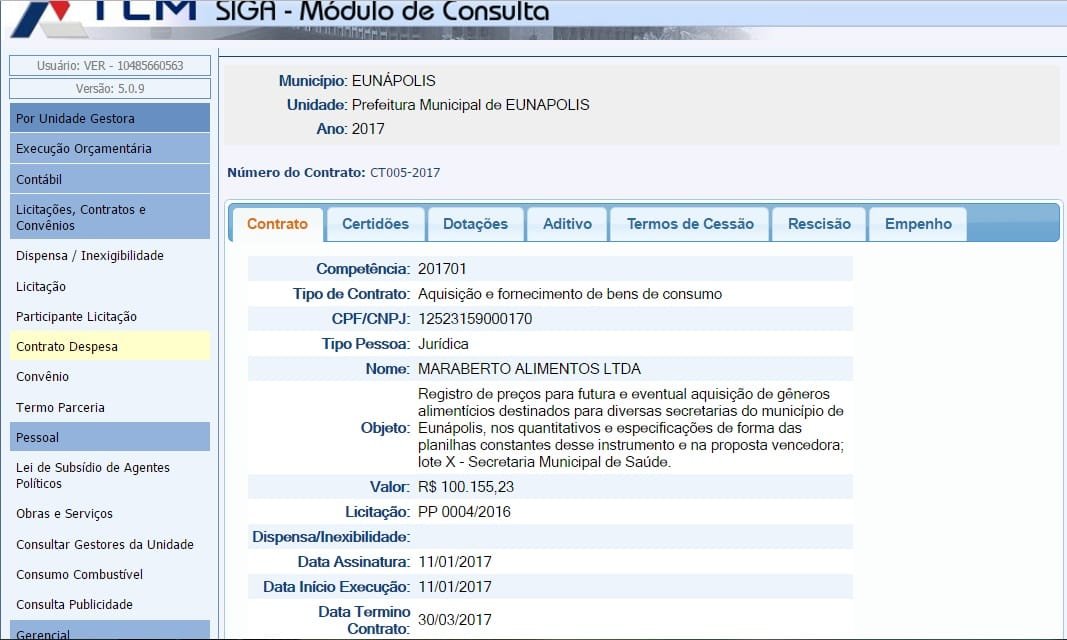Select the Aditivo tab
Viewport: 1067px width, 640px height.
pos(567,224)
